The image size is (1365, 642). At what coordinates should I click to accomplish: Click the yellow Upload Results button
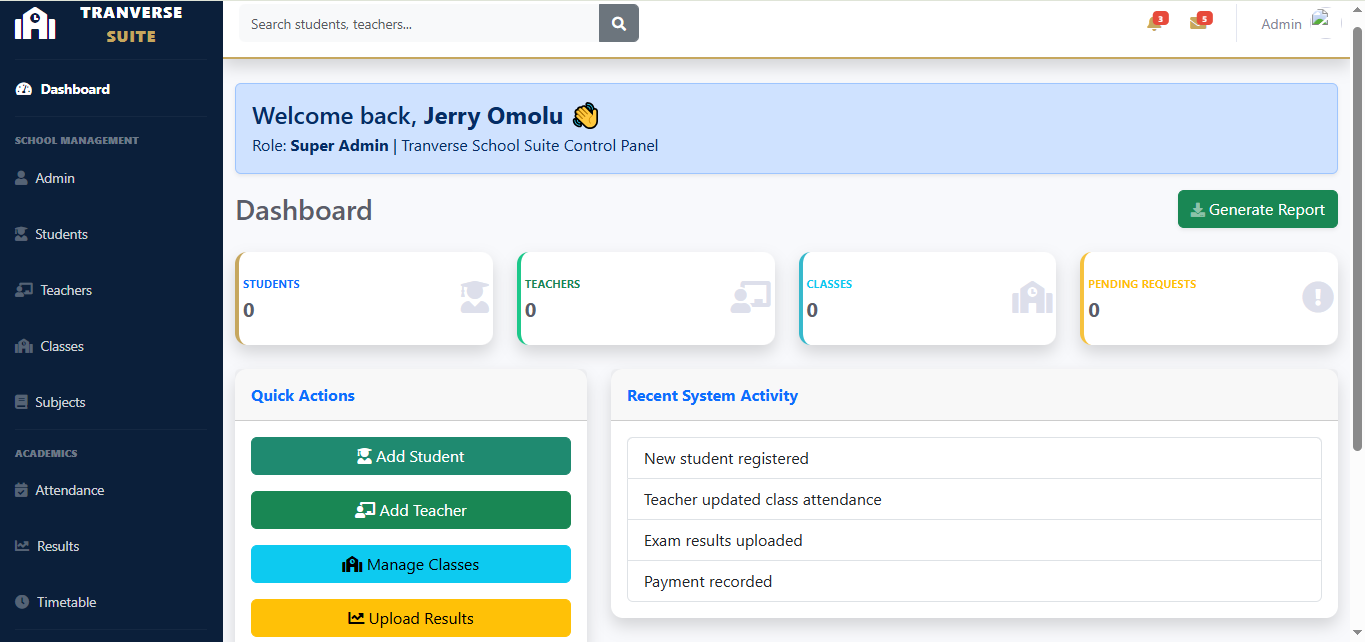[410, 618]
